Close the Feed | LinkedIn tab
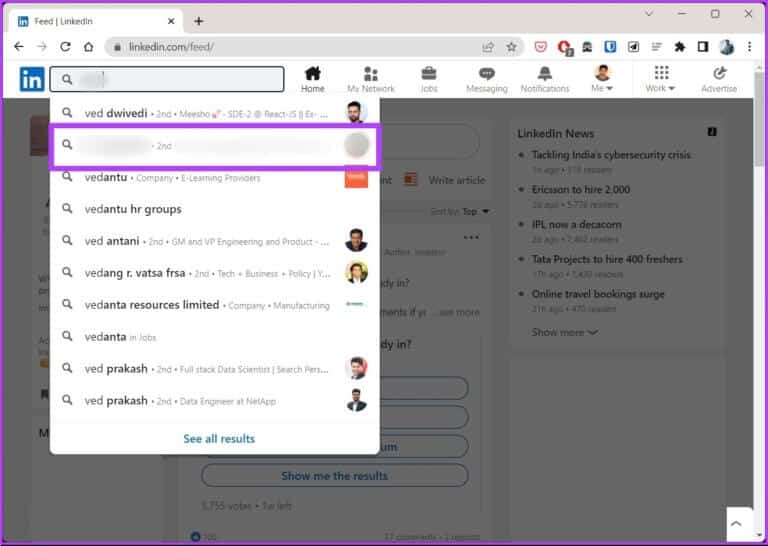Screen dimensions: 768x546 171,21
